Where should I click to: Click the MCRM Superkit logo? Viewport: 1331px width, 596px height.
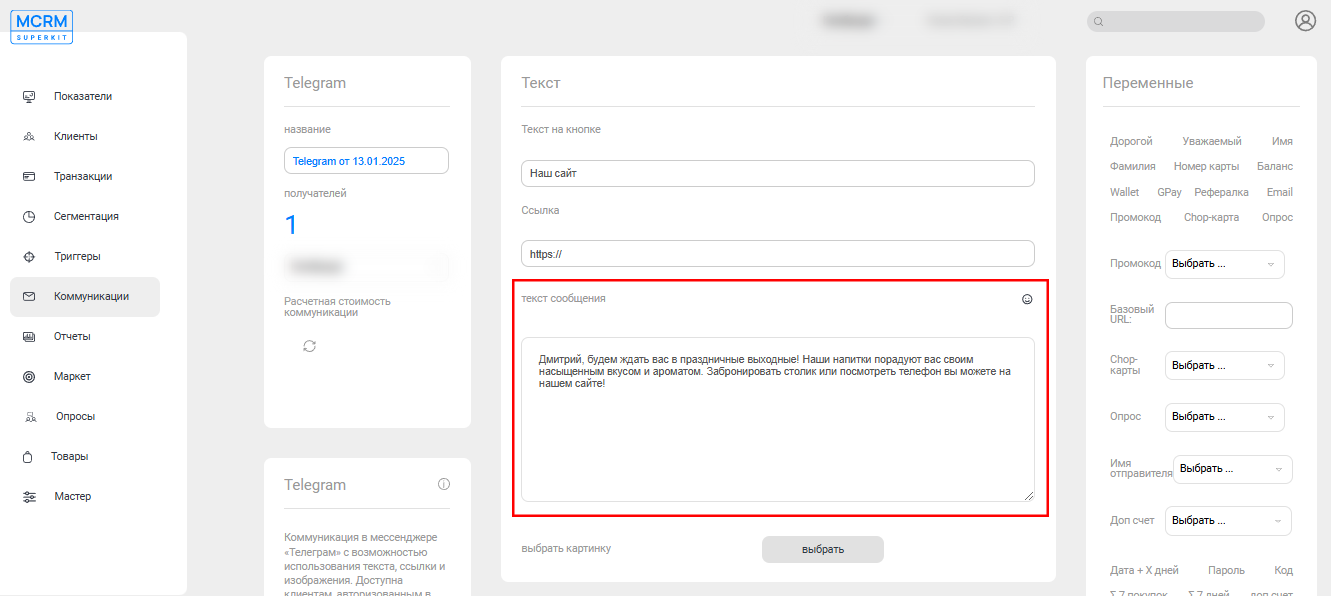pyautogui.click(x=42, y=27)
